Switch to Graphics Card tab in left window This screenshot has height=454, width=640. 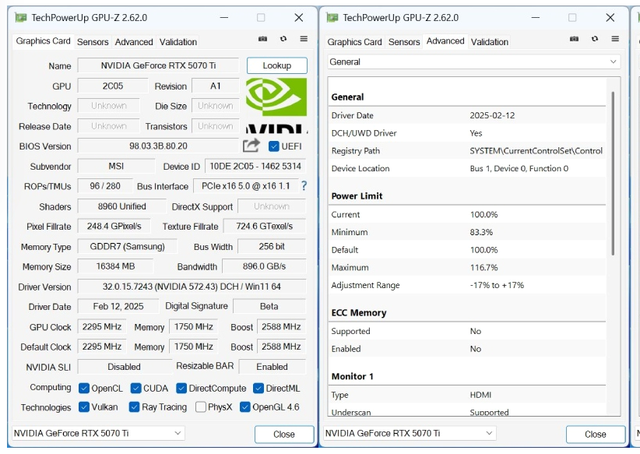click(x=43, y=41)
